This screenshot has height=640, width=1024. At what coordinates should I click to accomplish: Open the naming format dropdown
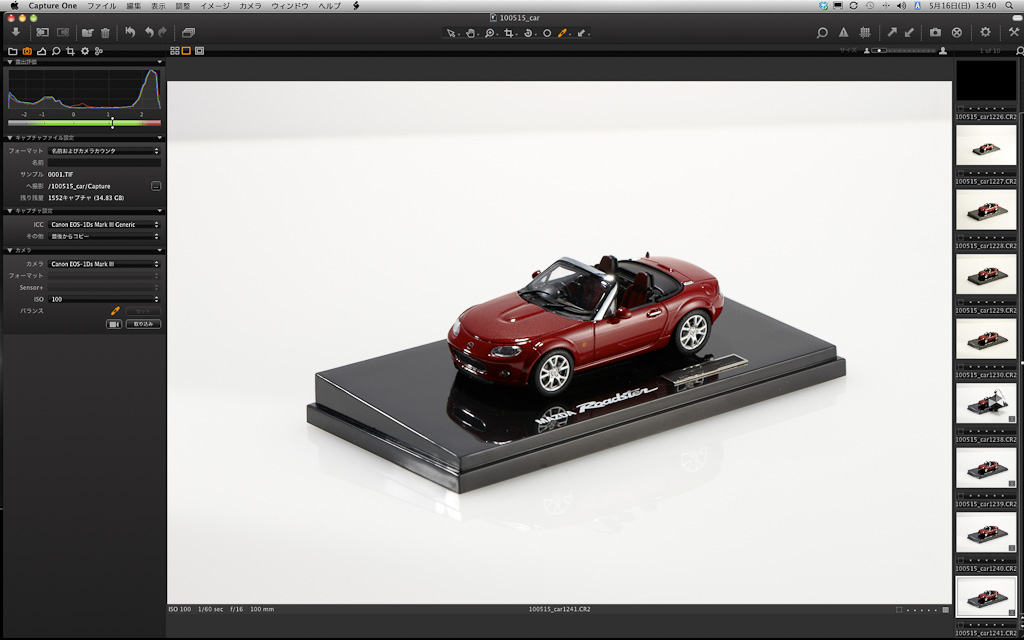tap(105, 150)
